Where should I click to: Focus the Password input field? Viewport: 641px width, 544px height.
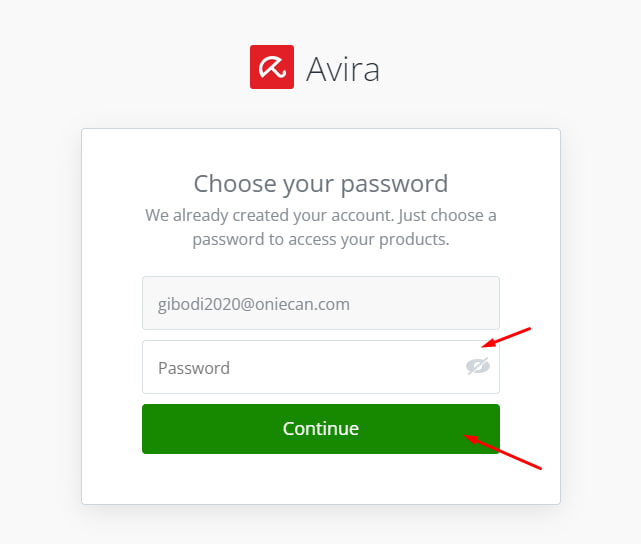[300, 367]
